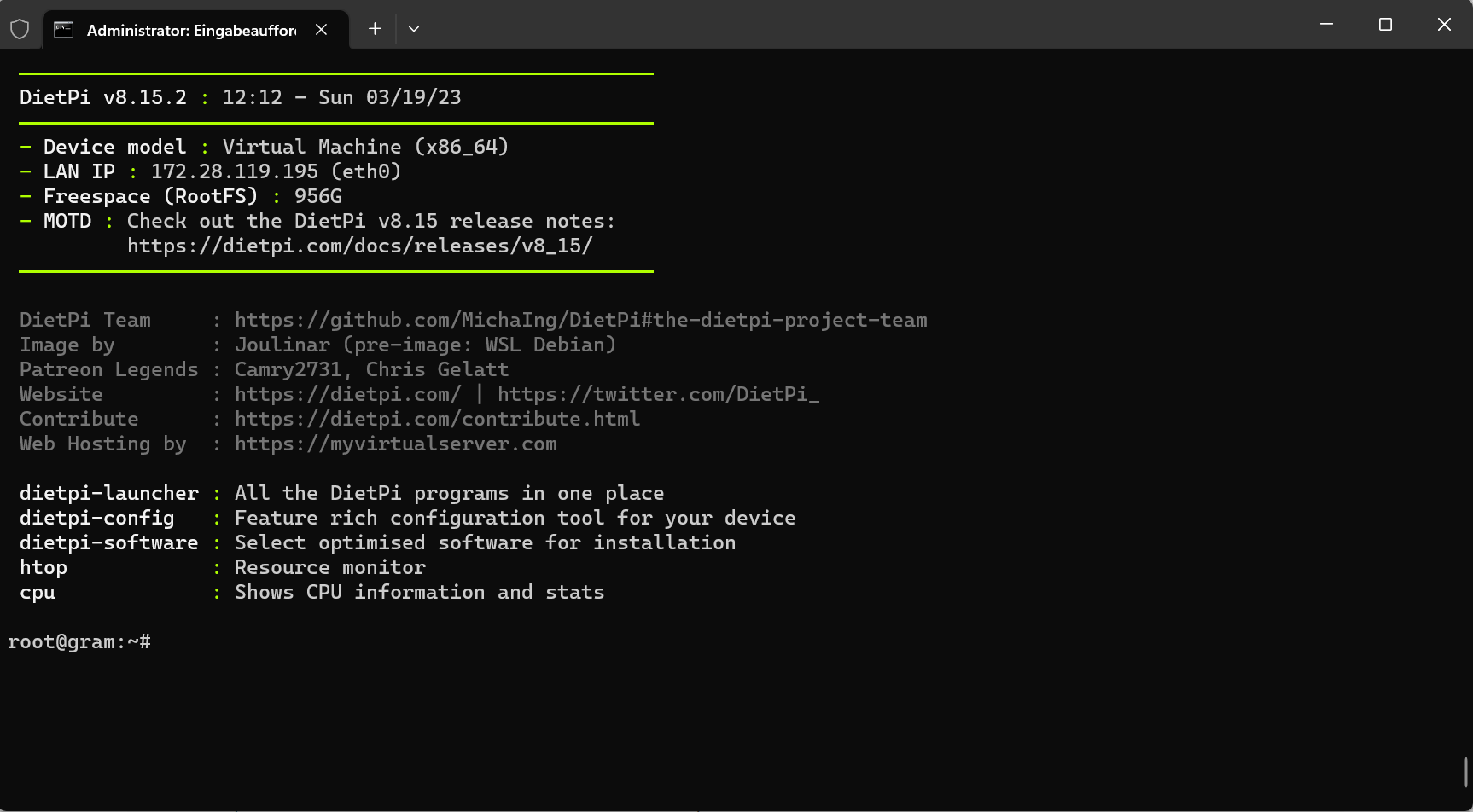The width and height of the screenshot is (1473, 812).
Task: Click the terminal scrollbar thumb
Action: pos(1466,772)
